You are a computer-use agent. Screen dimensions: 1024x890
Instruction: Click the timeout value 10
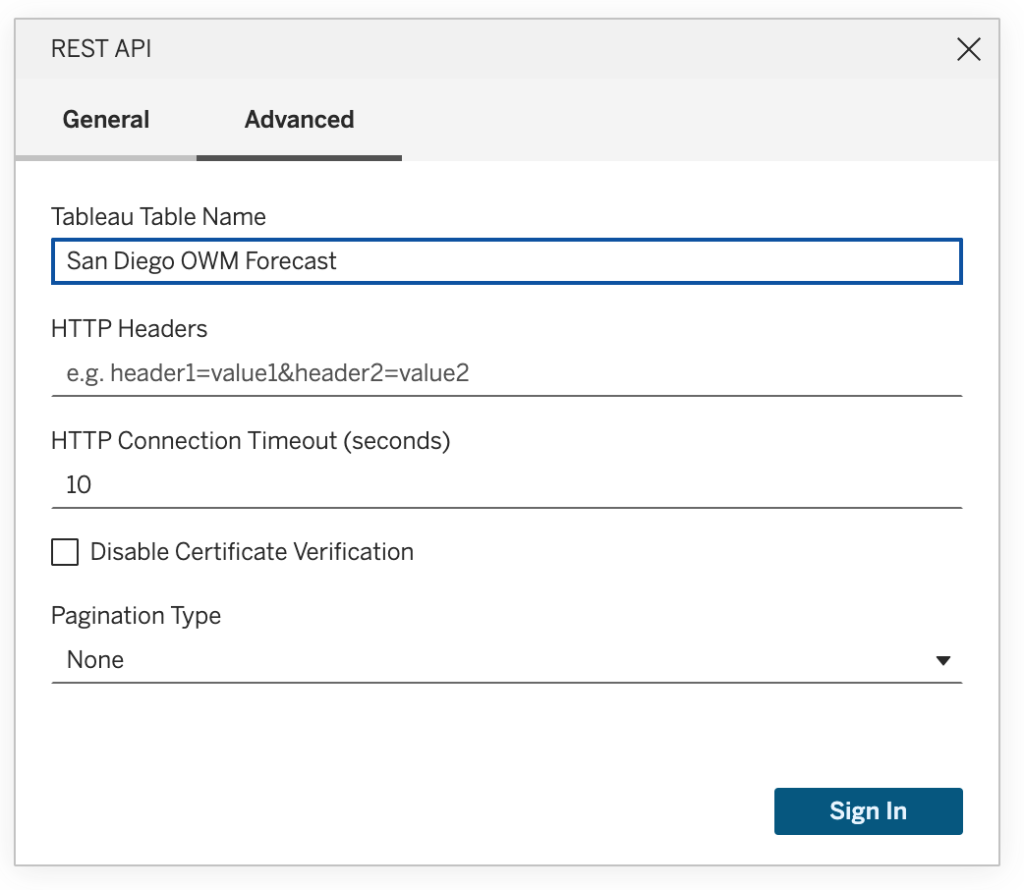pos(79,486)
